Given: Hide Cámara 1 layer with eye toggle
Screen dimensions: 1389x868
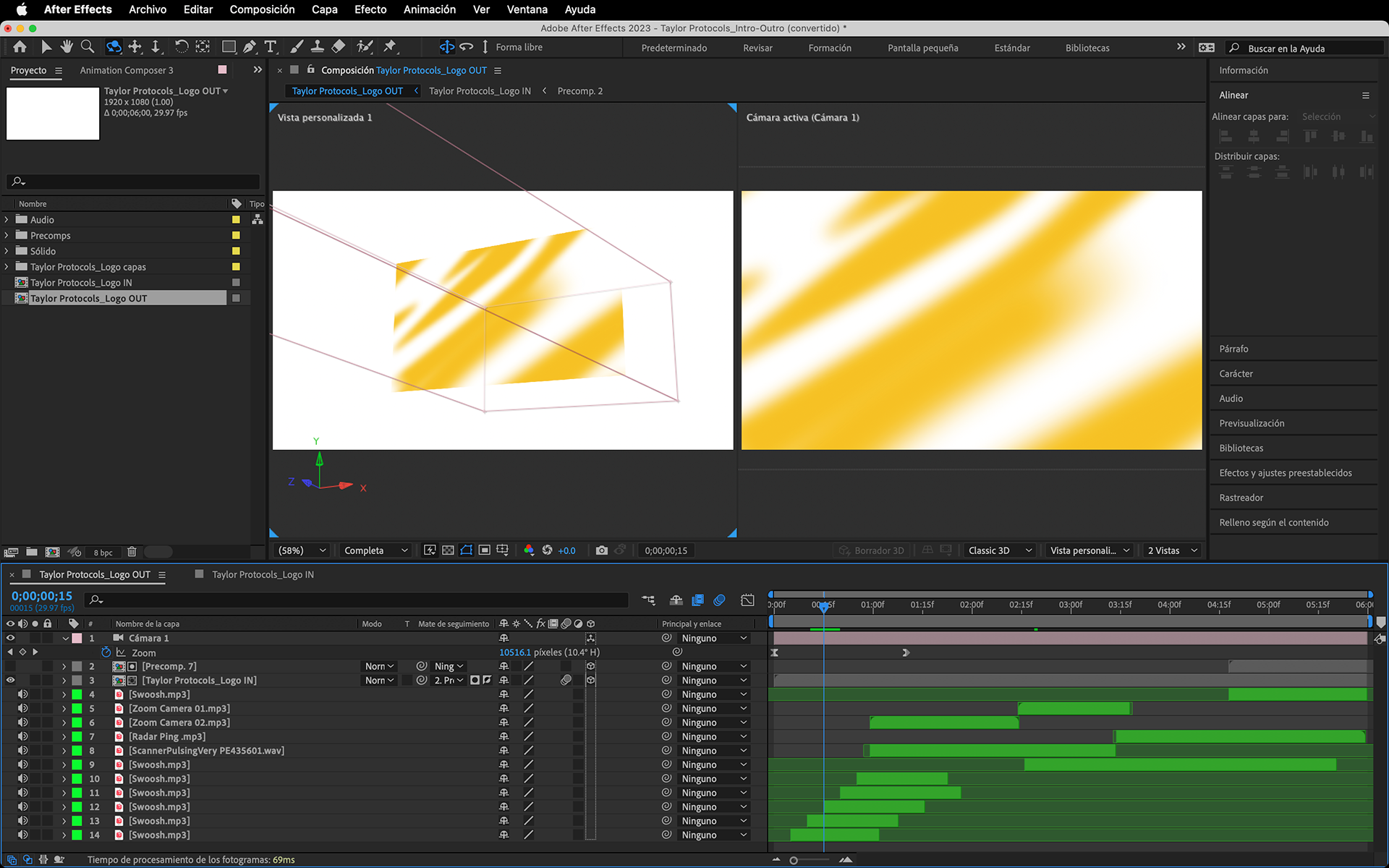Looking at the screenshot, I should pyautogui.click(x=10, y=638).
